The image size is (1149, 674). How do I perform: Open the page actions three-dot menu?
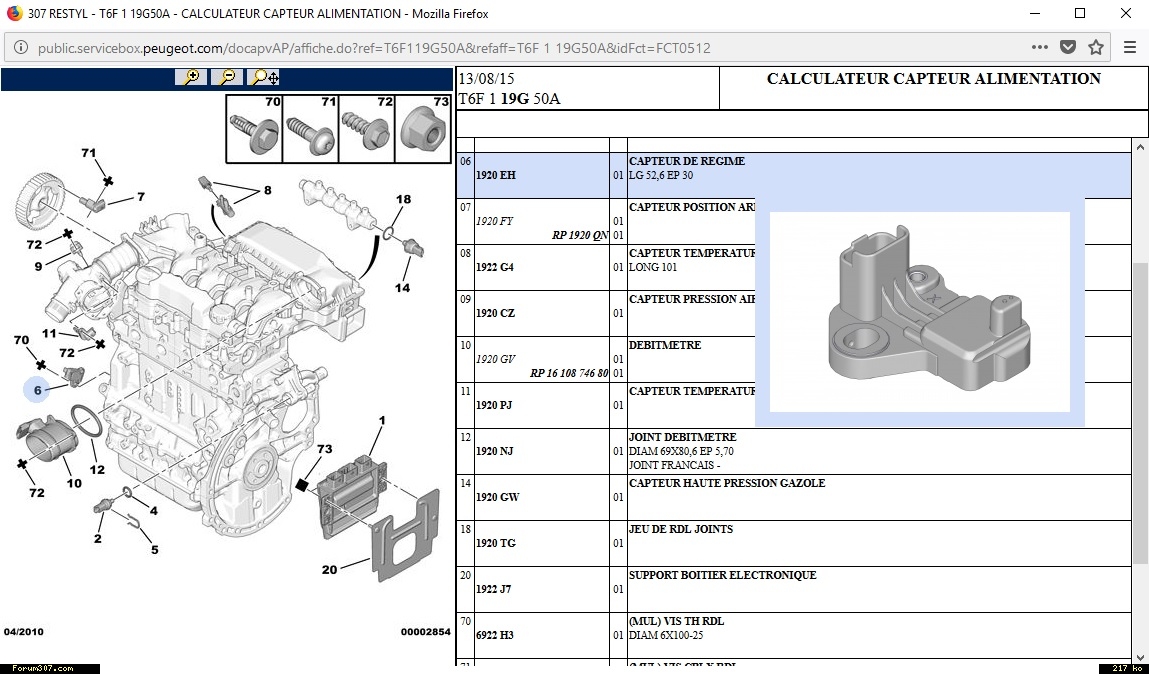click(x=1040, y=47)
